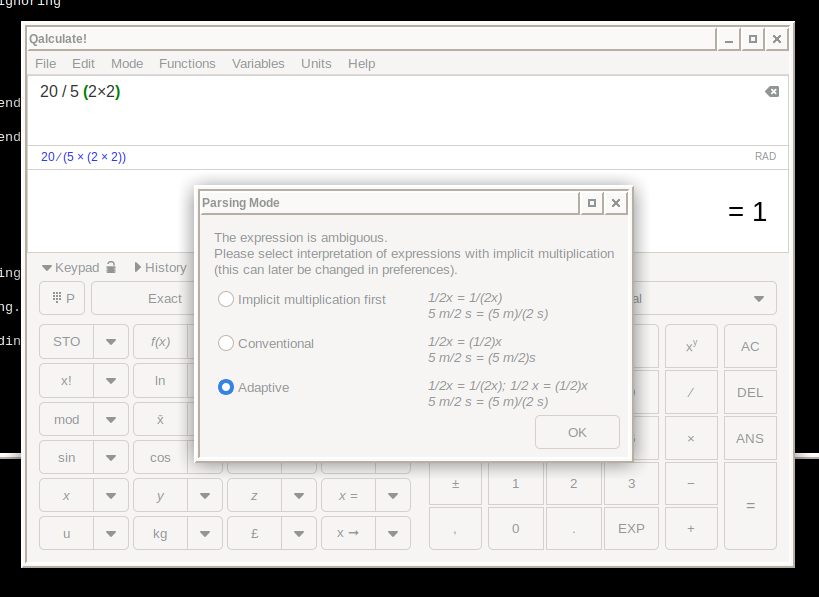
Task: Open the sin button dropdown arrow
Action: pyautogui.click(x=111, y=458)
